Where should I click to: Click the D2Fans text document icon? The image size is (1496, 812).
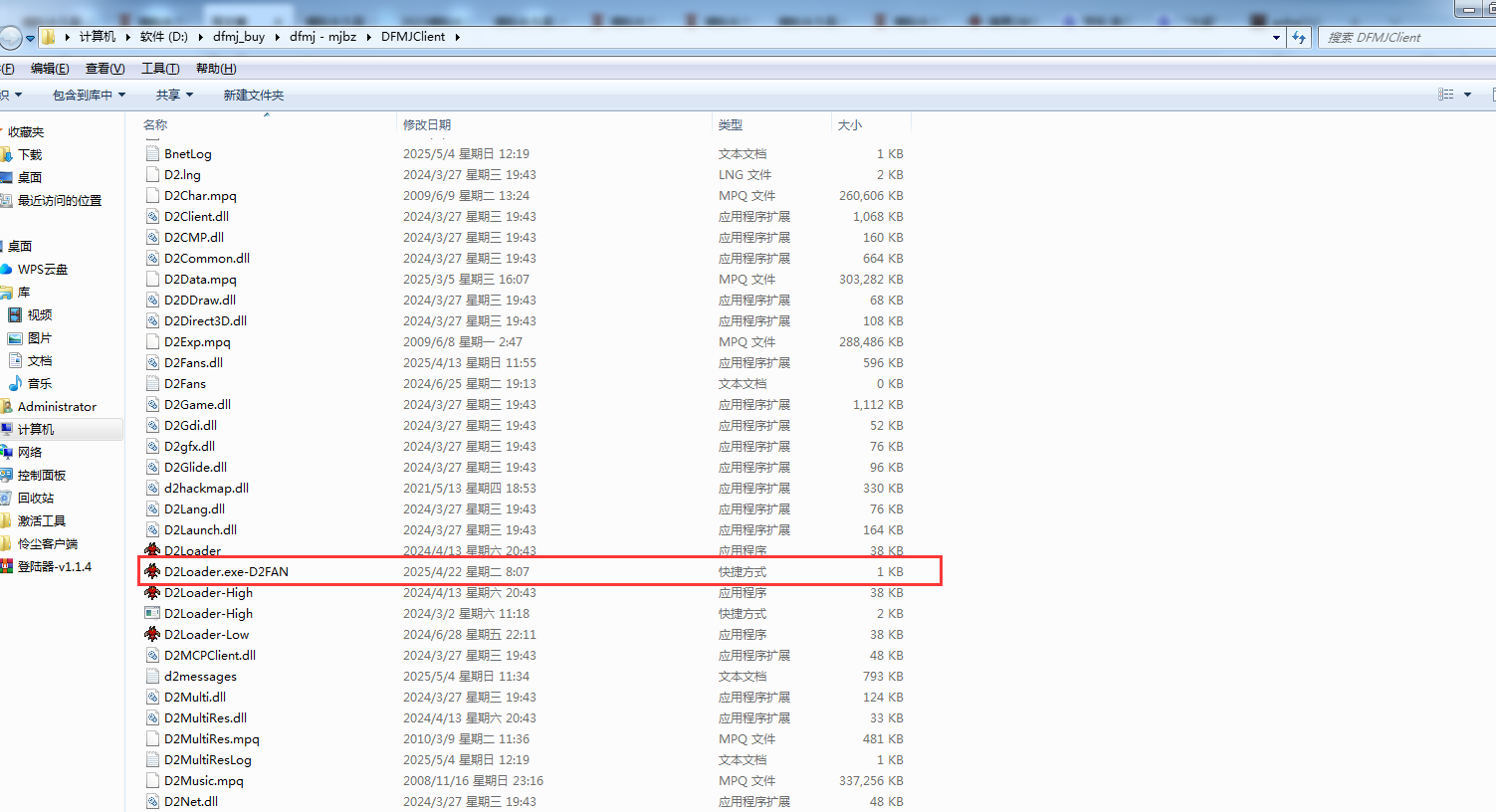(152, 383)
